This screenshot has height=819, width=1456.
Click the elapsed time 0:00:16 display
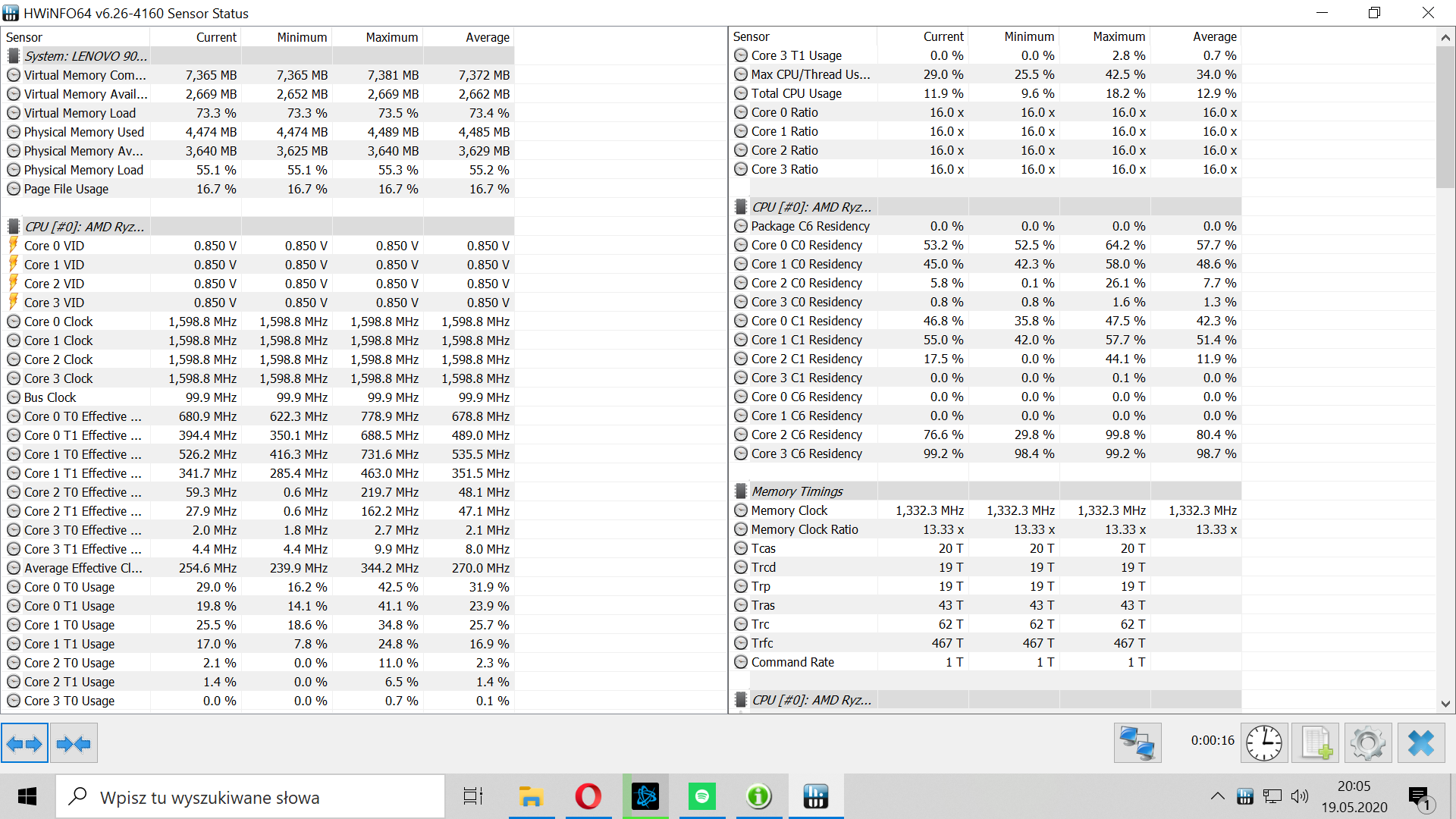tap(1213, 741)
